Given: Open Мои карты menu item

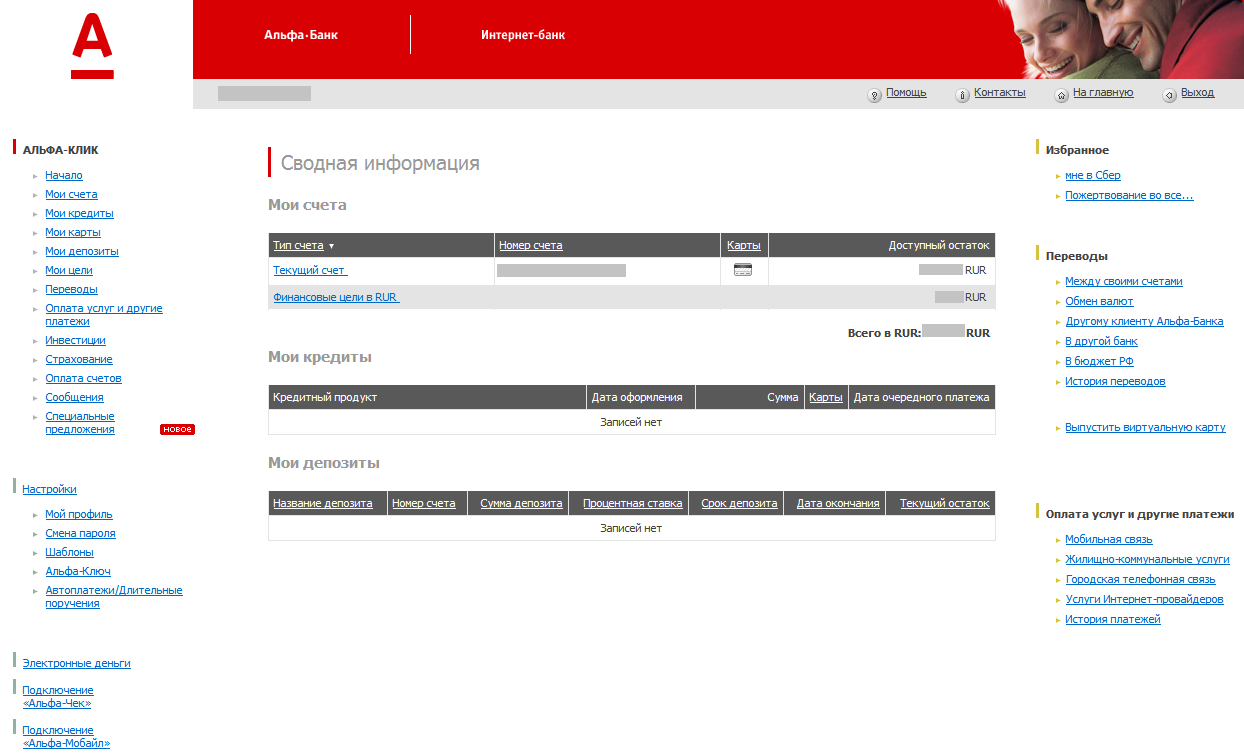Looking at the screenshot, I should click(73, 232).
